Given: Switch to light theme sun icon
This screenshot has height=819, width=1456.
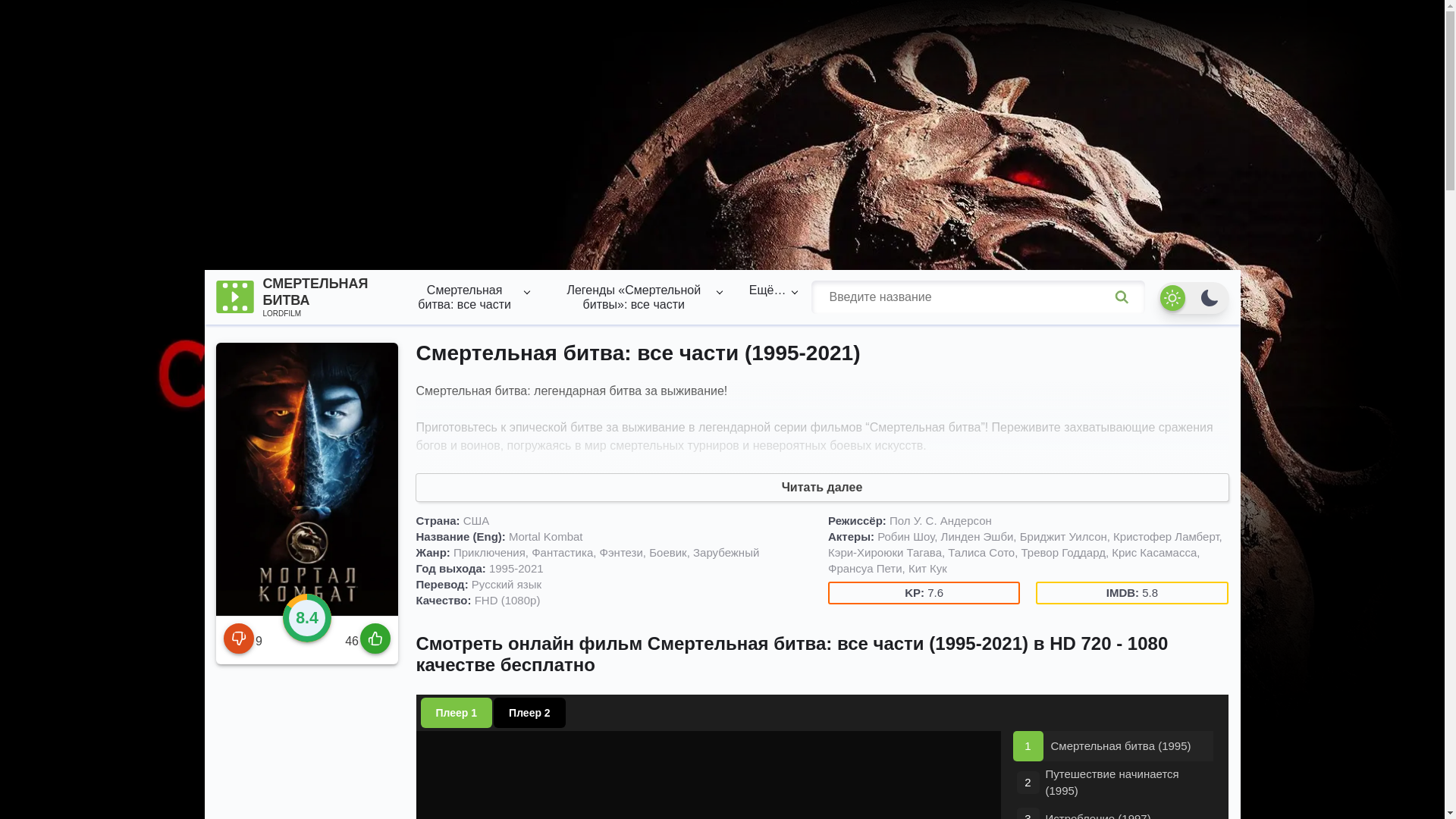Looking at the screenshot, I should [x=1172, y=298].
